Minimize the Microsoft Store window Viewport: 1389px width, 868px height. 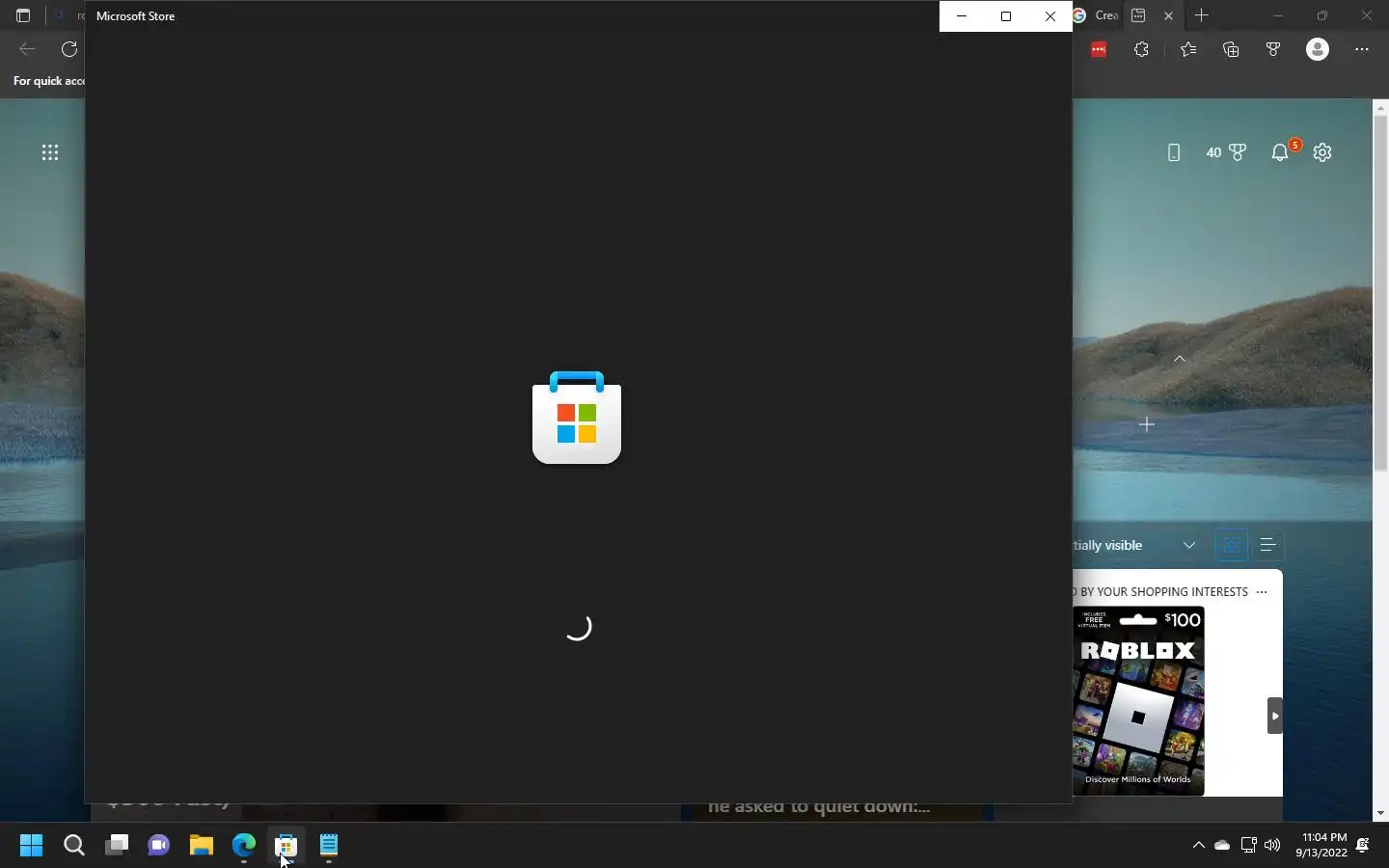(x=962, y=16)
